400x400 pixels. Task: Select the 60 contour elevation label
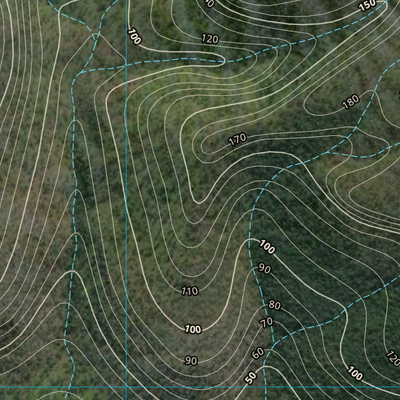pos(258,353)
